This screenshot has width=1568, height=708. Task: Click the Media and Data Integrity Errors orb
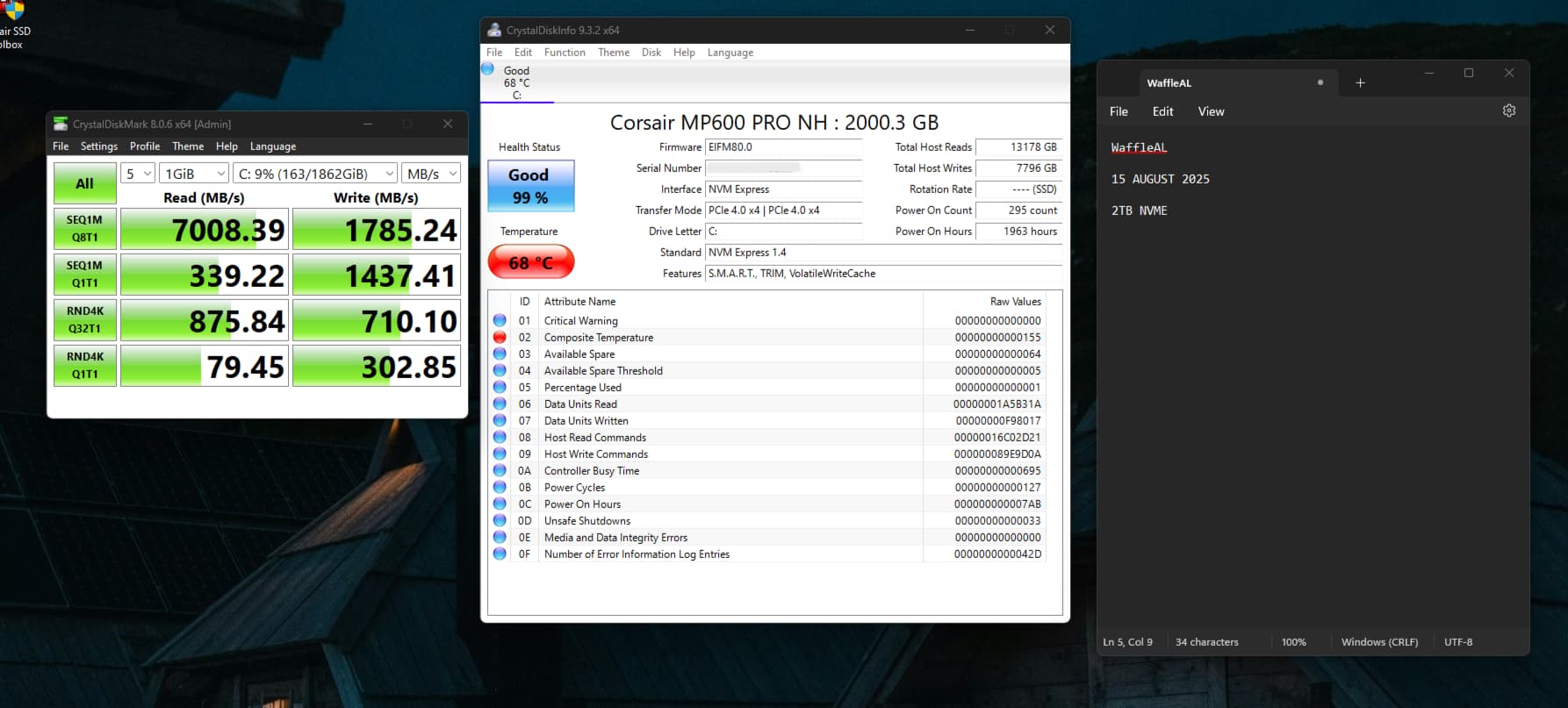pyautogui.click(x=500, y=537)
